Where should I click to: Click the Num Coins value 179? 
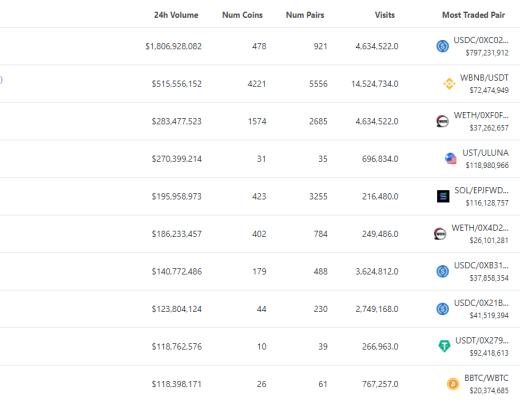[259, 271]
